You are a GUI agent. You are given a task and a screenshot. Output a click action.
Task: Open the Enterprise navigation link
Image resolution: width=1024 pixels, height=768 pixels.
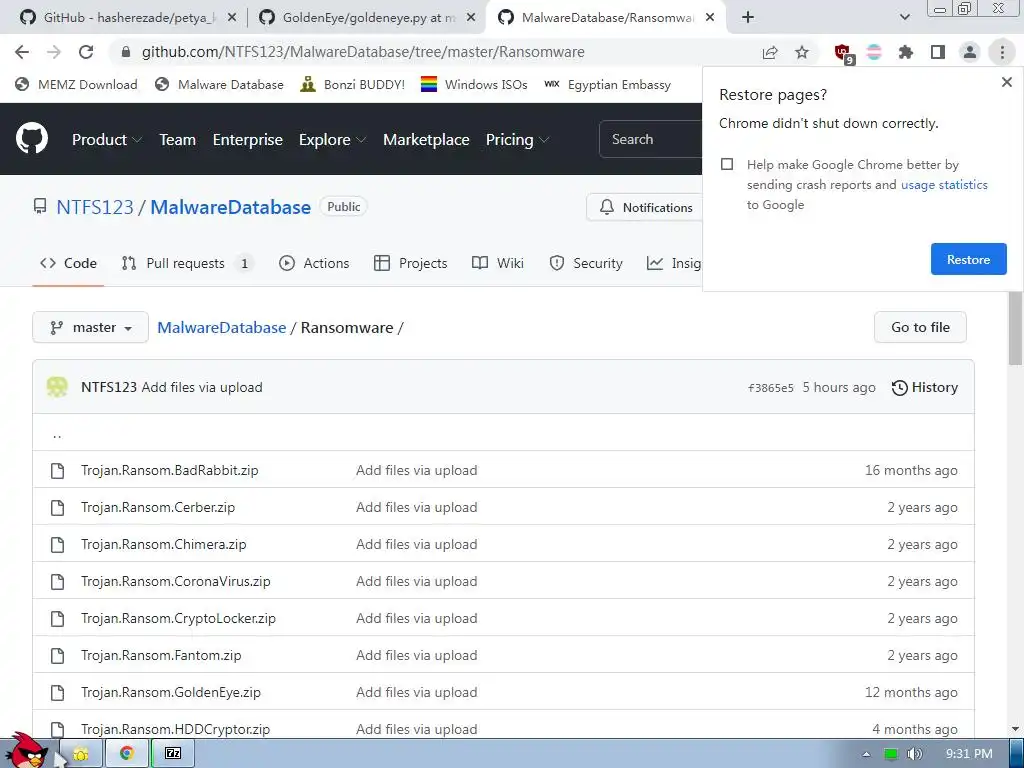coord(248,140)
